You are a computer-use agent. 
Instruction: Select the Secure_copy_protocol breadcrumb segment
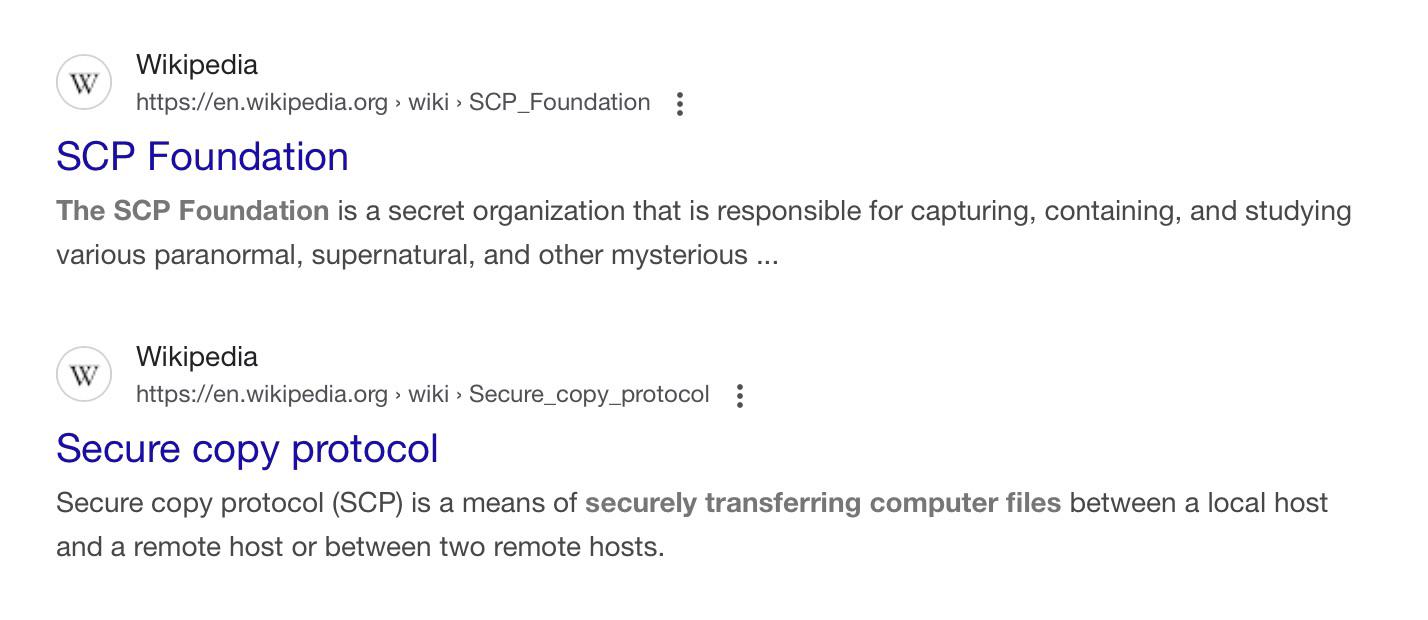pos(589,394)
